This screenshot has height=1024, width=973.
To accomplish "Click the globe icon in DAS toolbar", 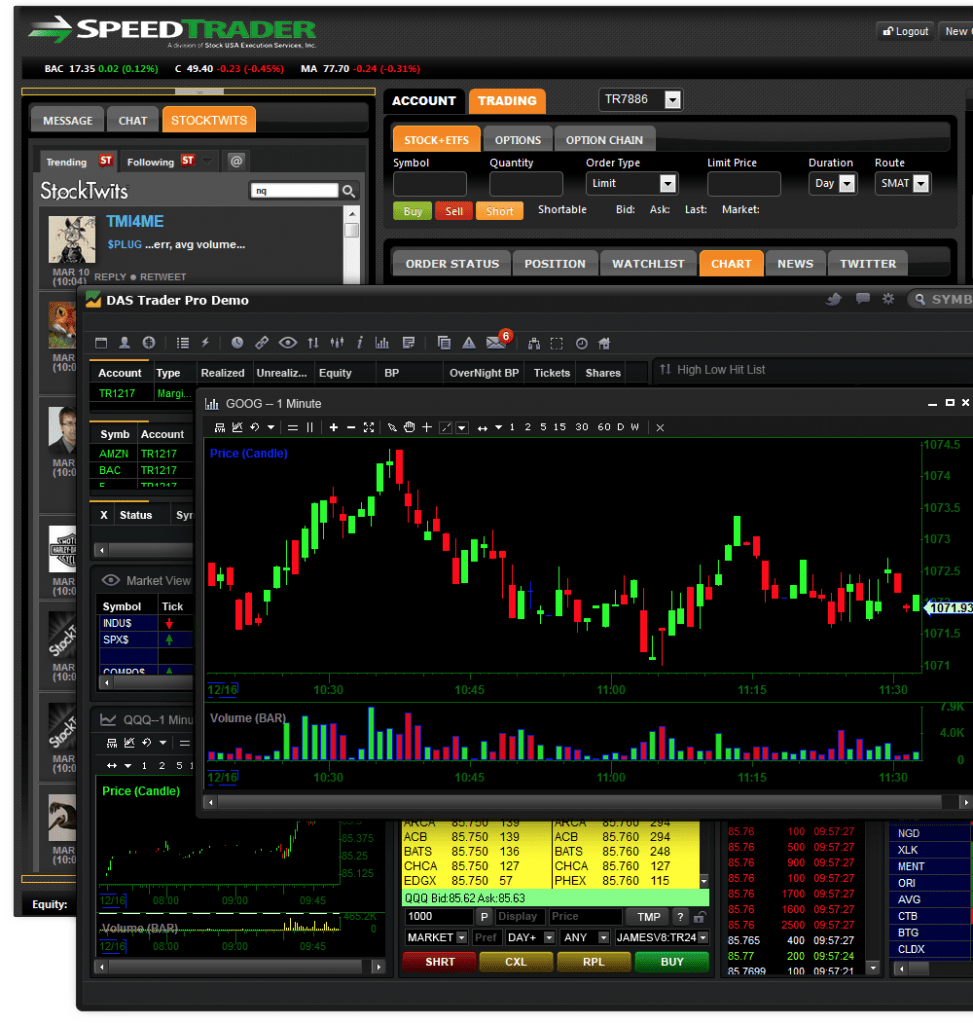I will pos(149,343).
